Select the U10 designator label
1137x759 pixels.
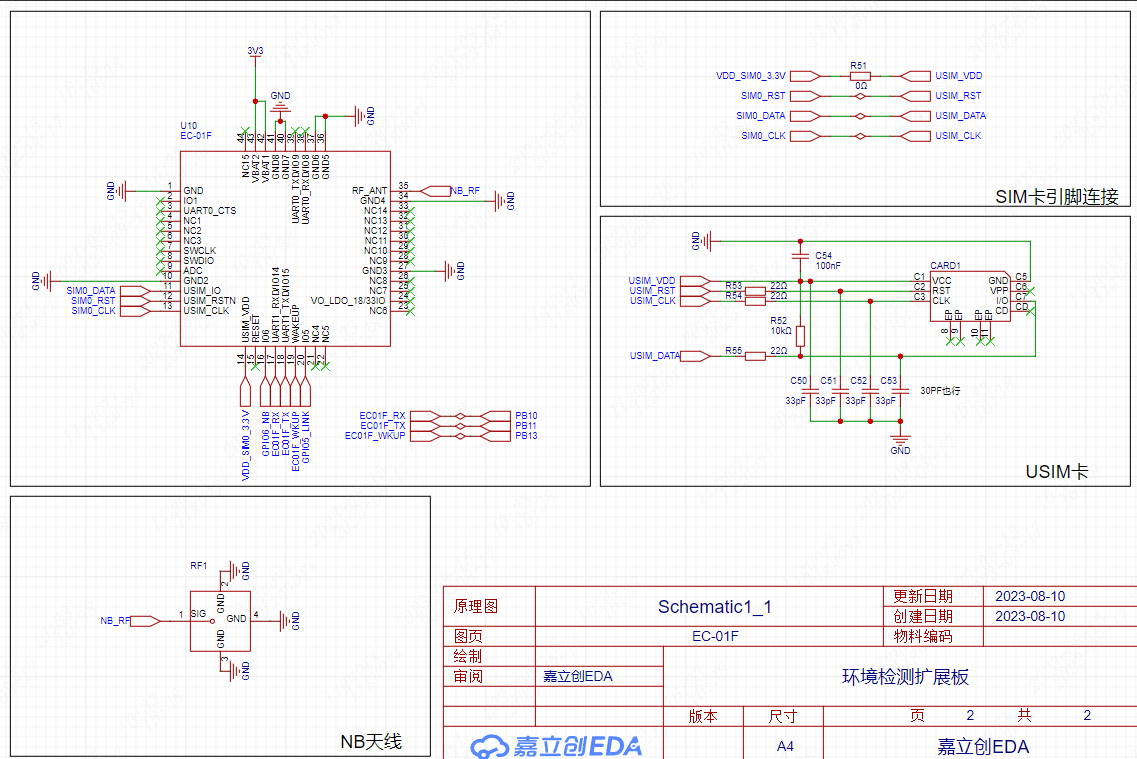click(x=189, y=125)
